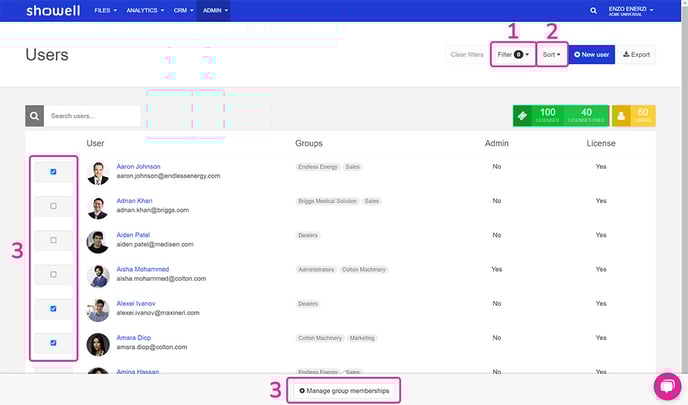Open Amara Diop's profile link
Screen dimensions: 688x405
pyautogui.click(x=133, y=338)
